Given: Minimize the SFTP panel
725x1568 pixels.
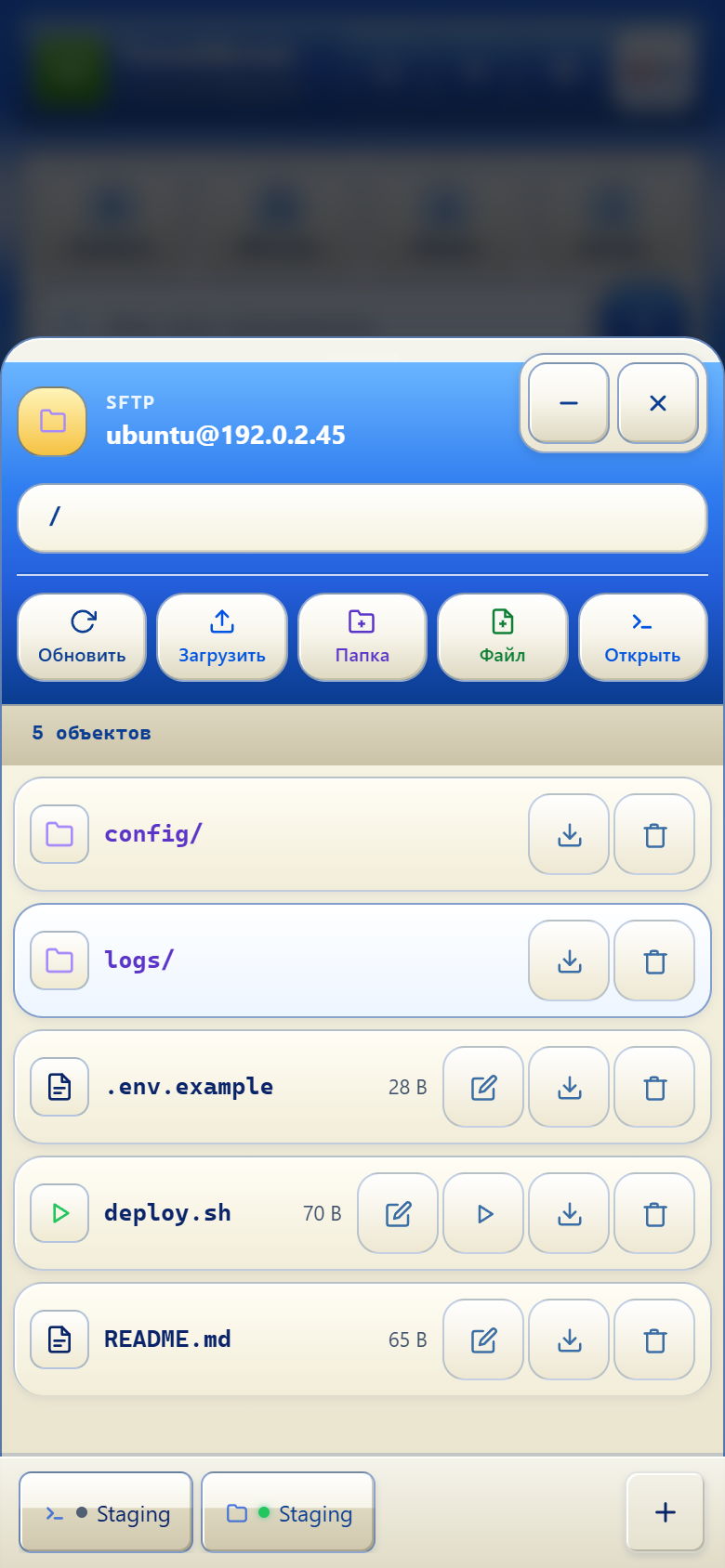Looking at the screenshot, I should pyautogui.click(x=569, y=403).
